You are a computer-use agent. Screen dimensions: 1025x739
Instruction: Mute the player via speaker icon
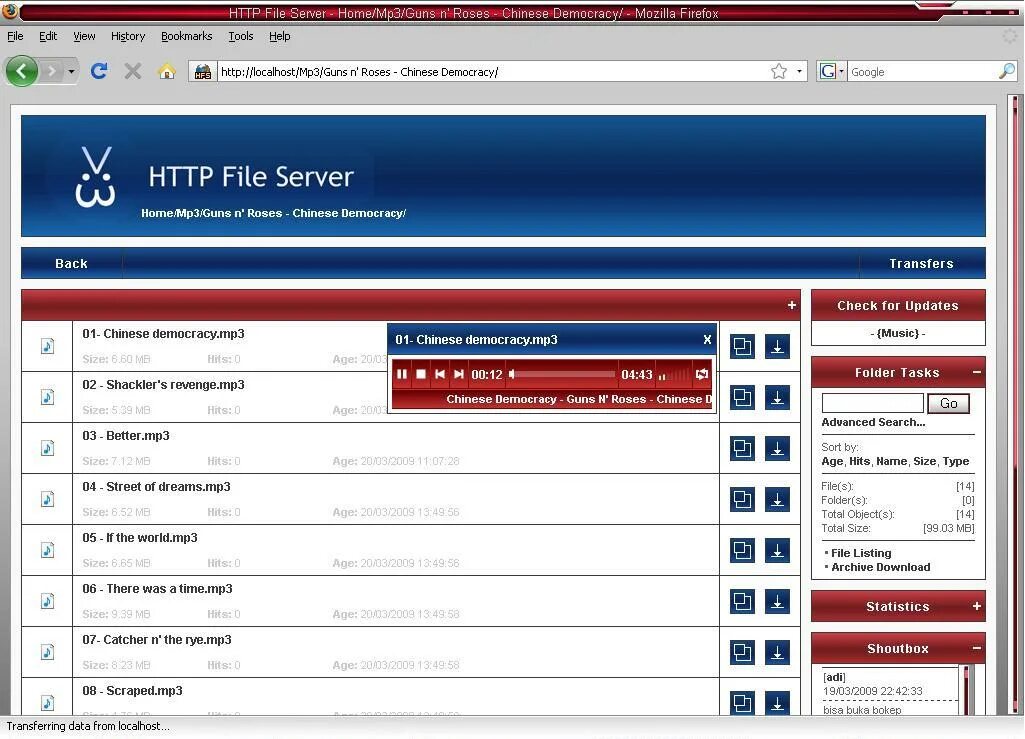pos(512,374)
